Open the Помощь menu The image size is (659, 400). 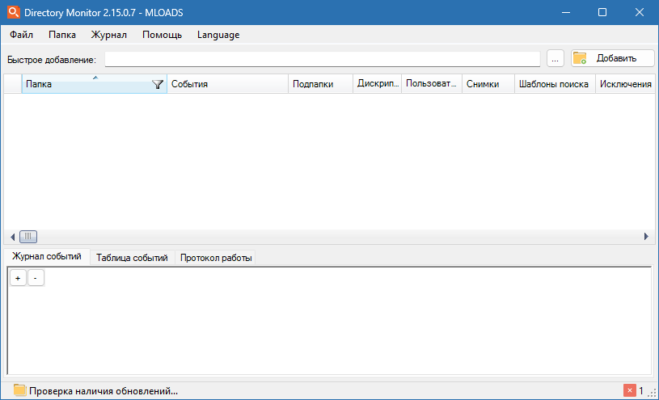[162, 35]
